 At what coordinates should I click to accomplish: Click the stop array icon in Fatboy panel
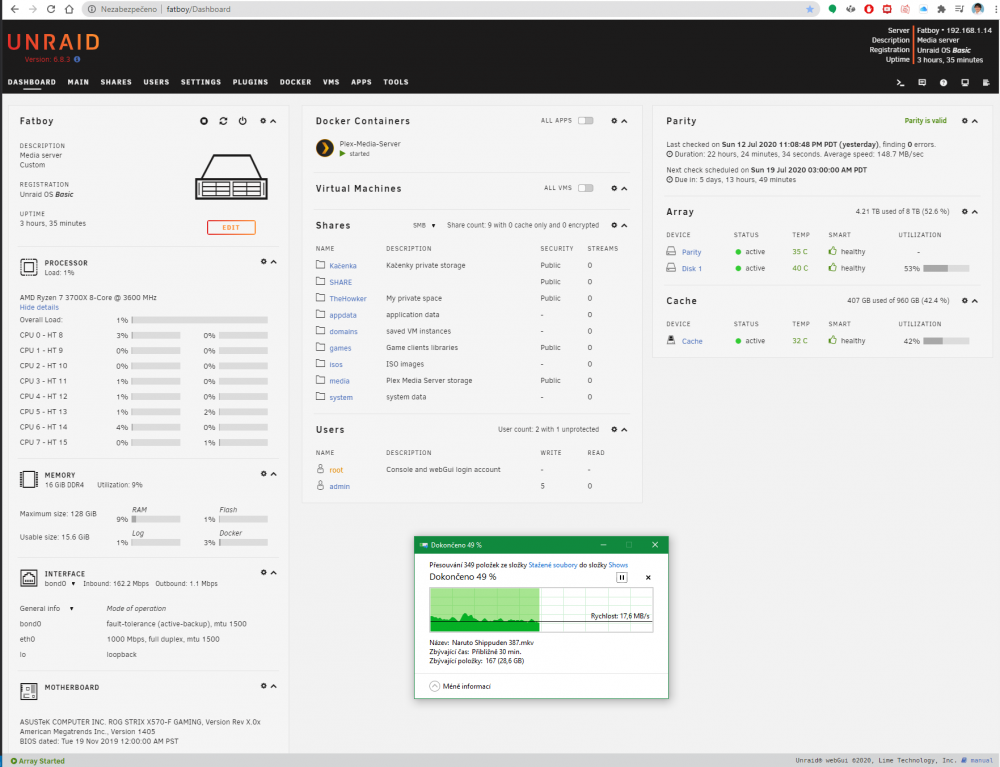tap(204, 121)
